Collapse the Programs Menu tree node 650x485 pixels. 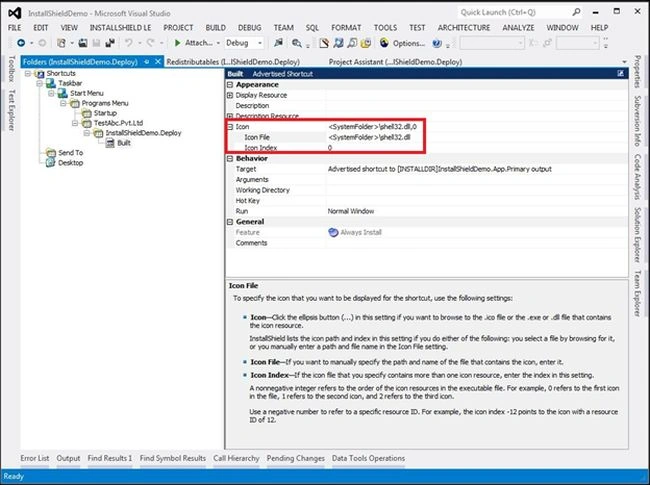[63, 103]
